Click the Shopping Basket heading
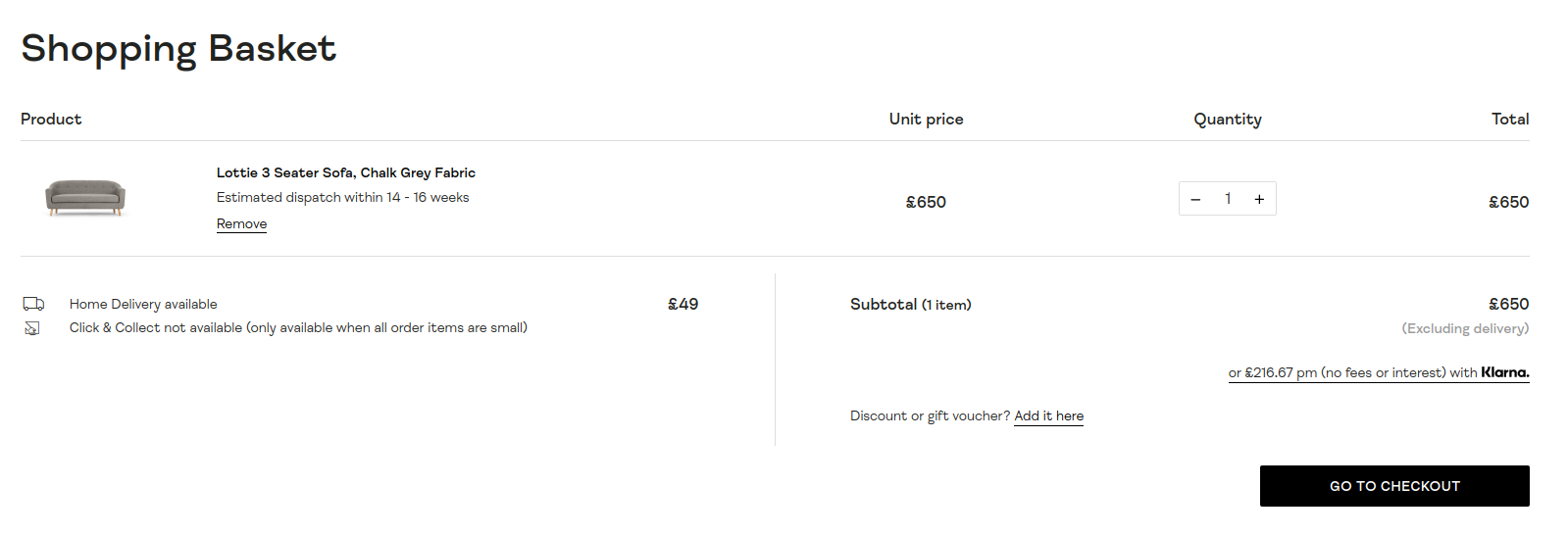1568x536 pixels. click(177, 48)
